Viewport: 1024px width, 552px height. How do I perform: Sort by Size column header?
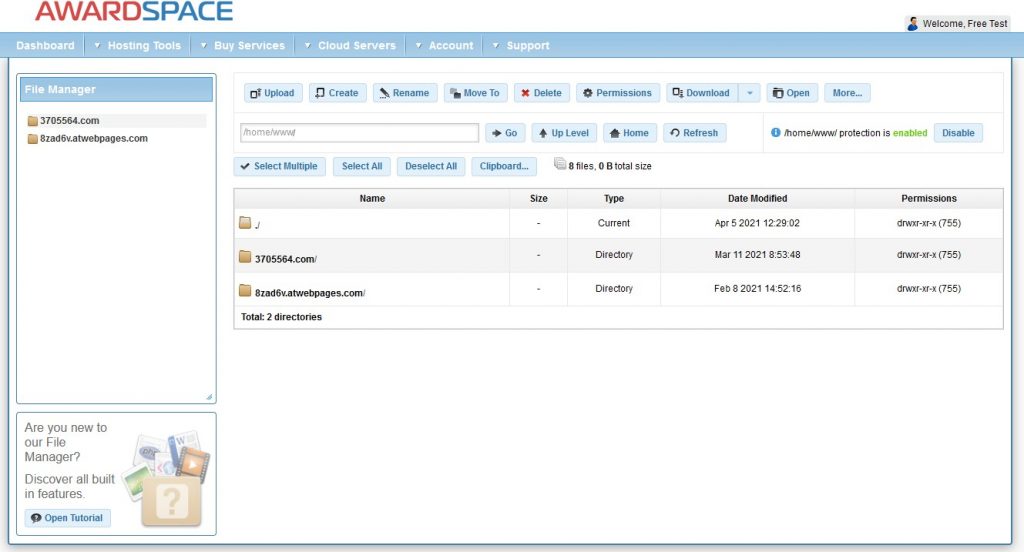539,199
